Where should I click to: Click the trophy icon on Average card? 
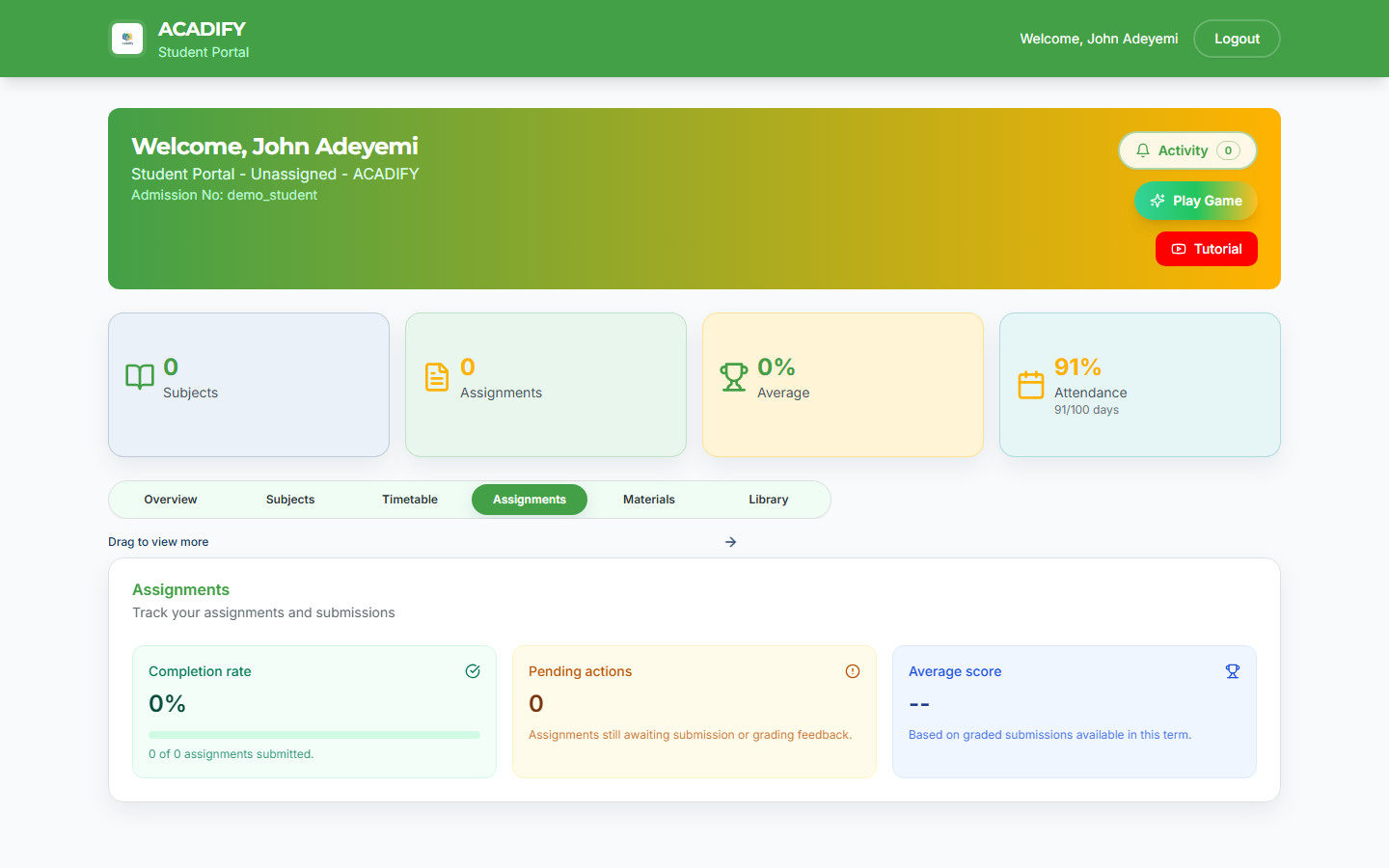[x=734, y=377]
